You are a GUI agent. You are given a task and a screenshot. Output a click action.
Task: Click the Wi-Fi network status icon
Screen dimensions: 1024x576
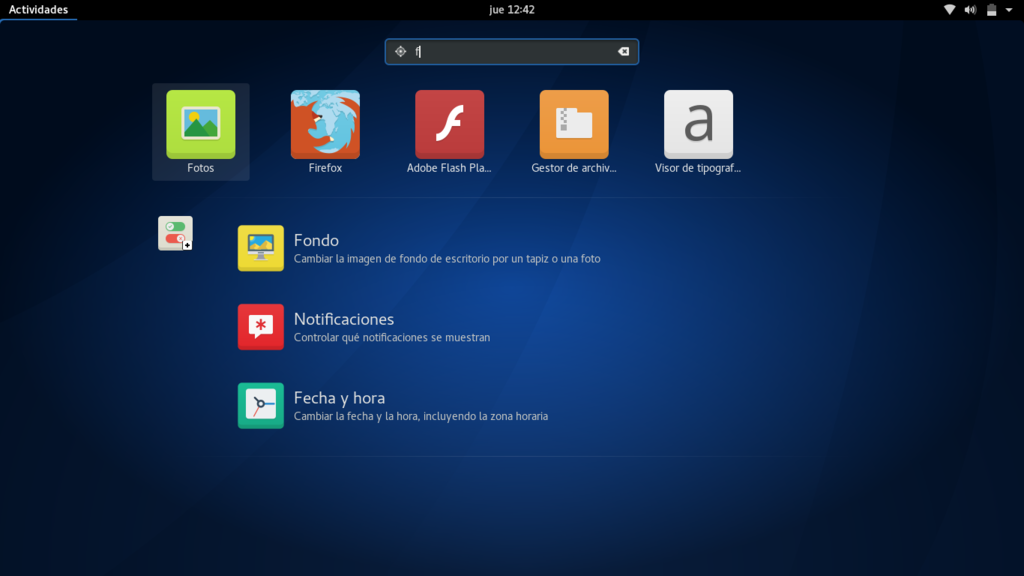[950, 10]
